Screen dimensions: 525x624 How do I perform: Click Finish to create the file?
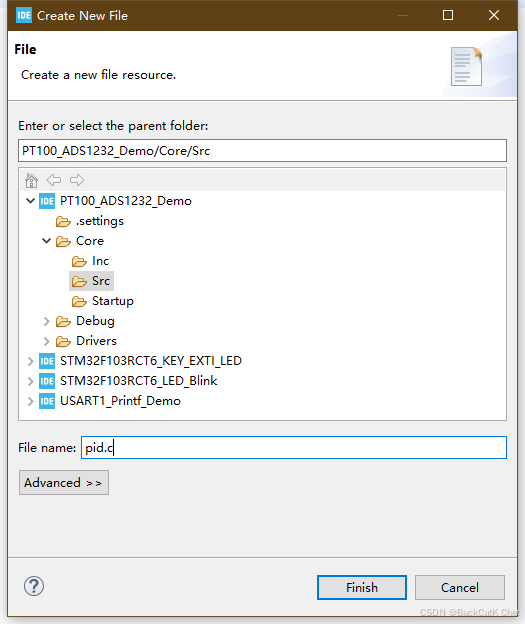pos(362,587)
